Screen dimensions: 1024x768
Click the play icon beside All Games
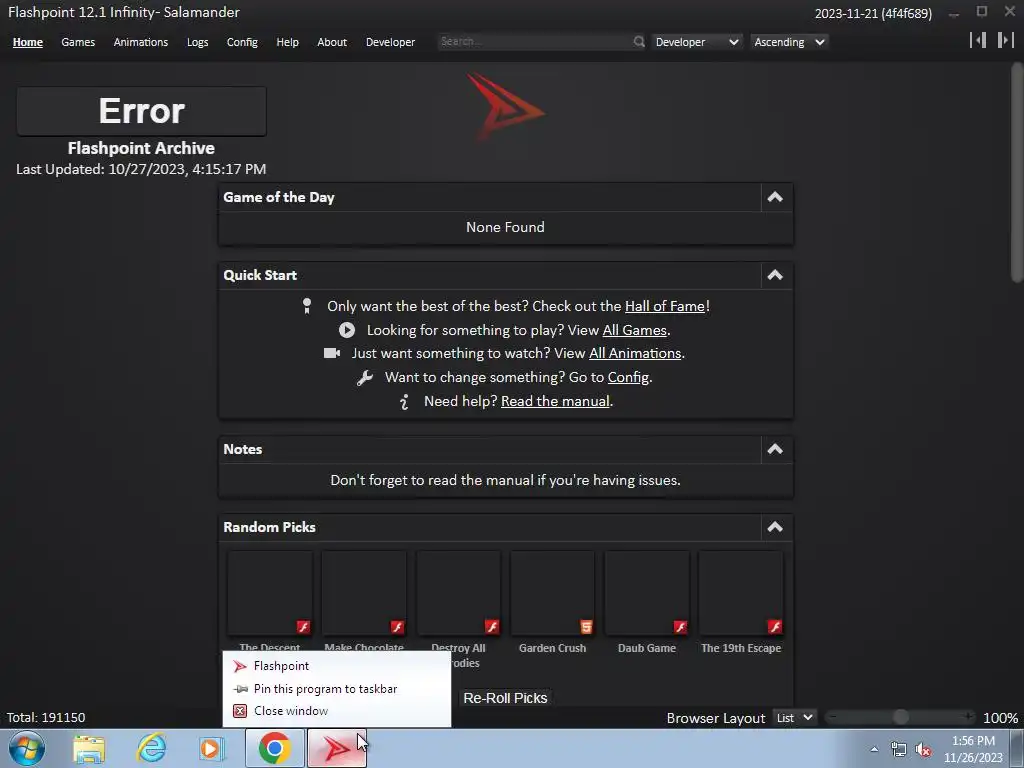(x=347, y=330)
